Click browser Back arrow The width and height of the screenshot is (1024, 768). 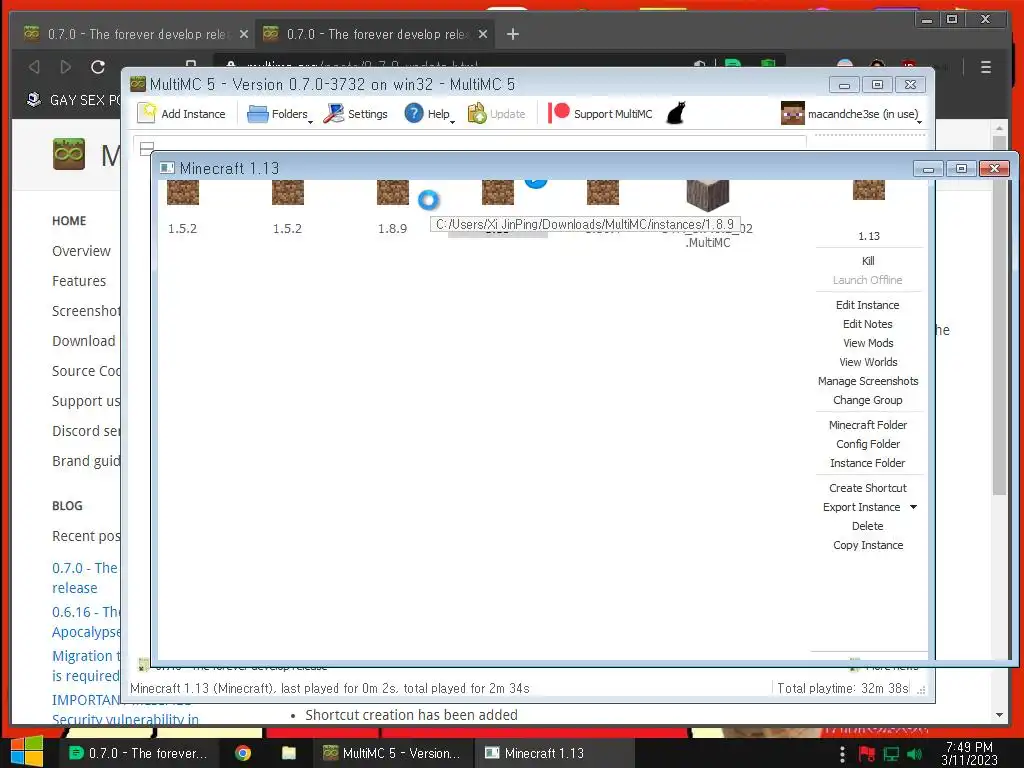34,67
